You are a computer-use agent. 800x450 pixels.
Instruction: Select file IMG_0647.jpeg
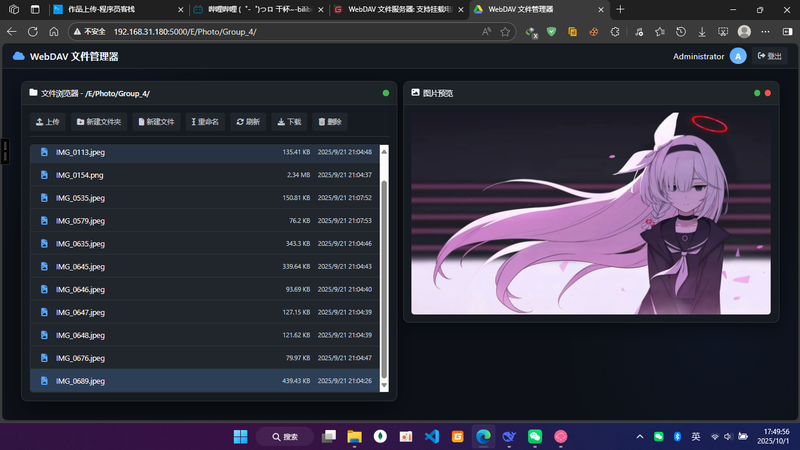tap(204, 312)
